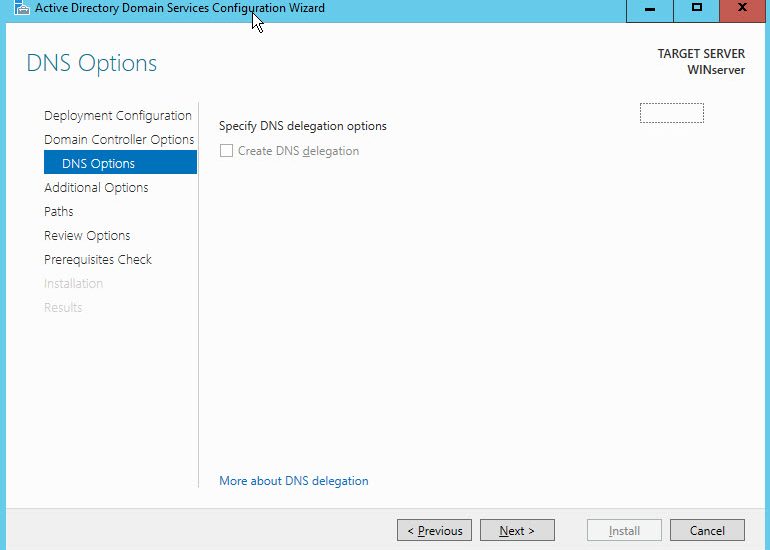Open Prerequisites Check step
770x550 pixels.
tap(98, 259)
